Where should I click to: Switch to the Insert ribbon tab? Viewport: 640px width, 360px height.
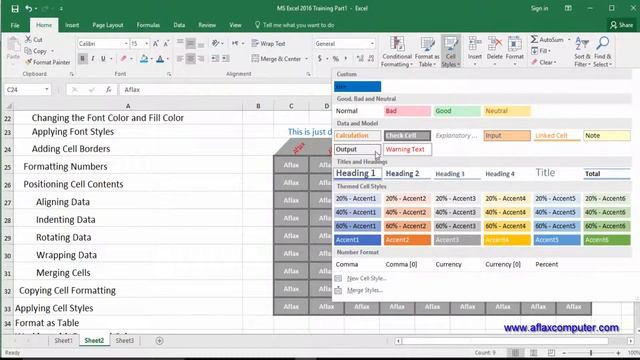[72, 25]
